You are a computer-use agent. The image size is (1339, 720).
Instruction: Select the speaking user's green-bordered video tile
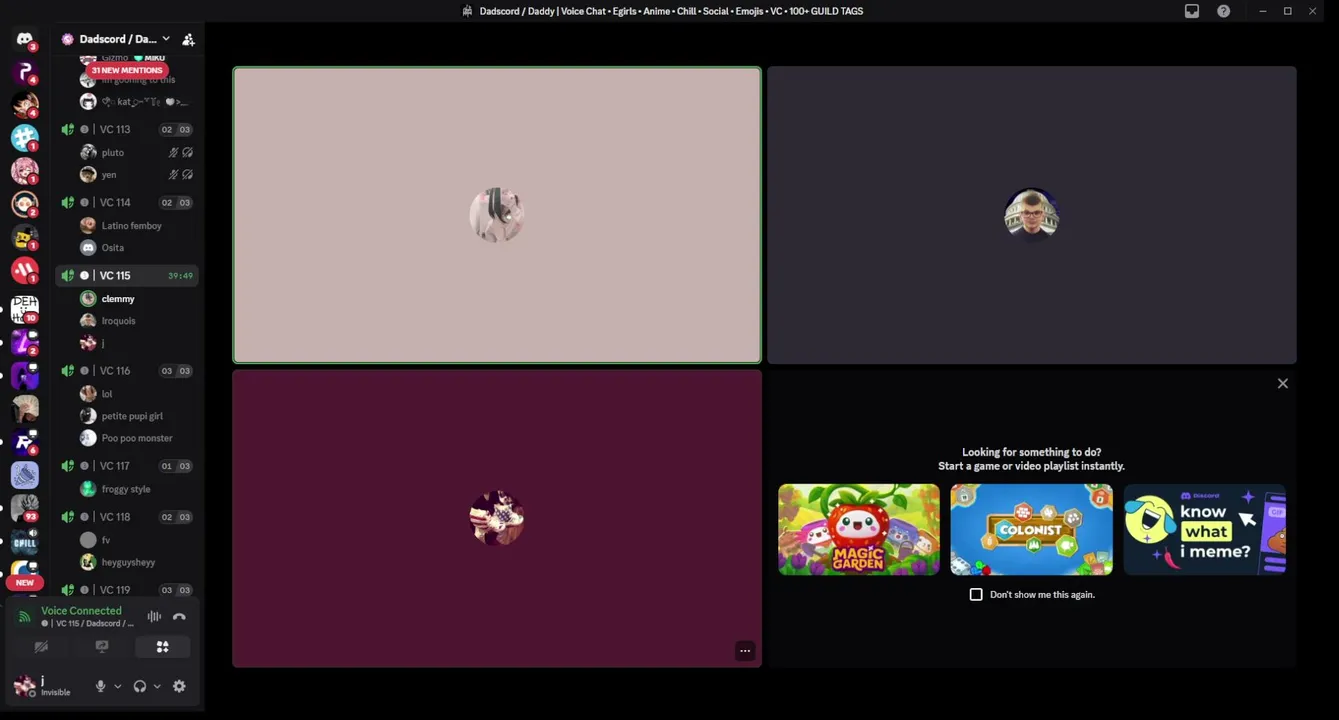(497, 215)
